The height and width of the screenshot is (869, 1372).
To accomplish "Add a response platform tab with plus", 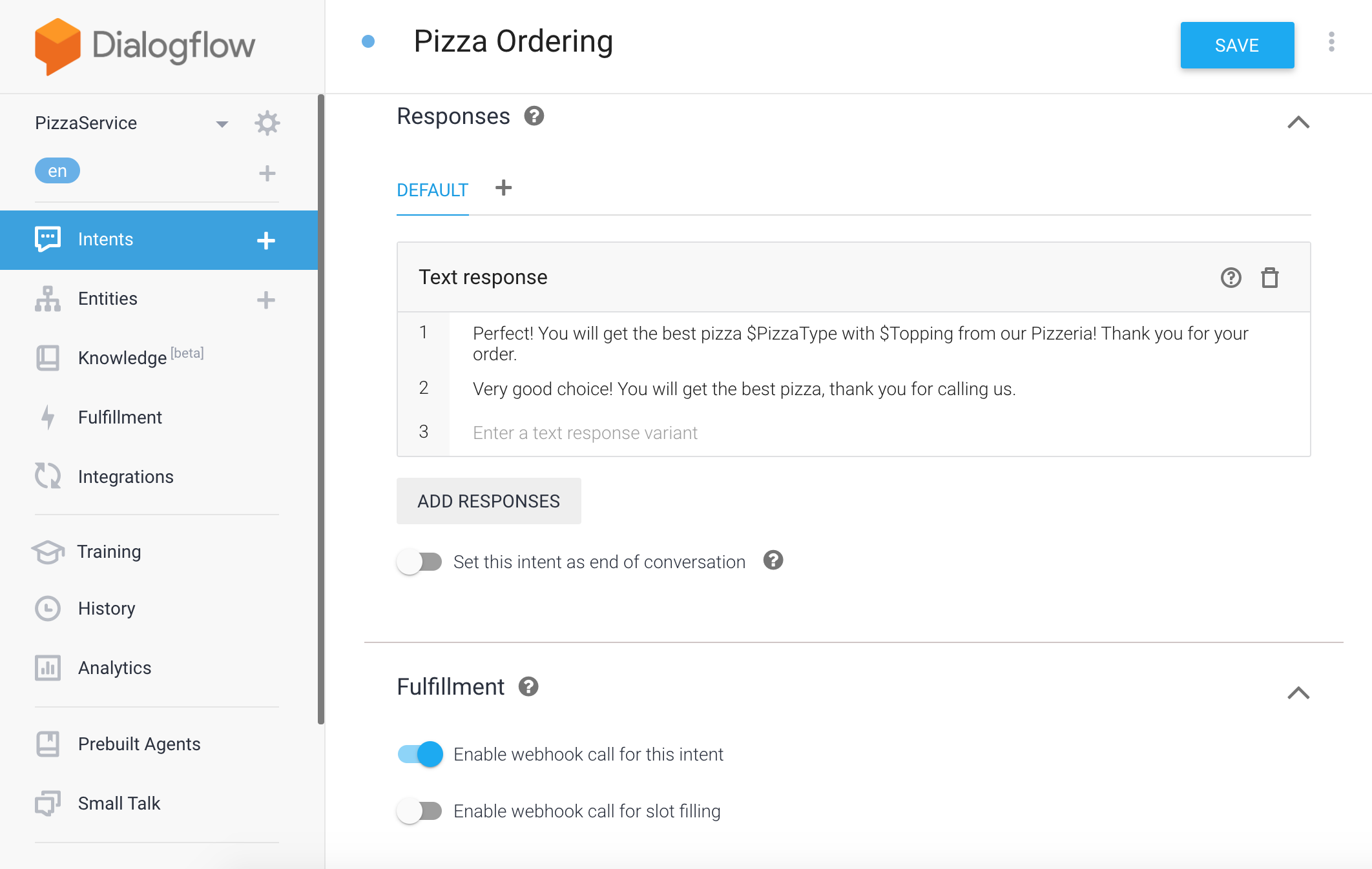I will click(503, 188).
